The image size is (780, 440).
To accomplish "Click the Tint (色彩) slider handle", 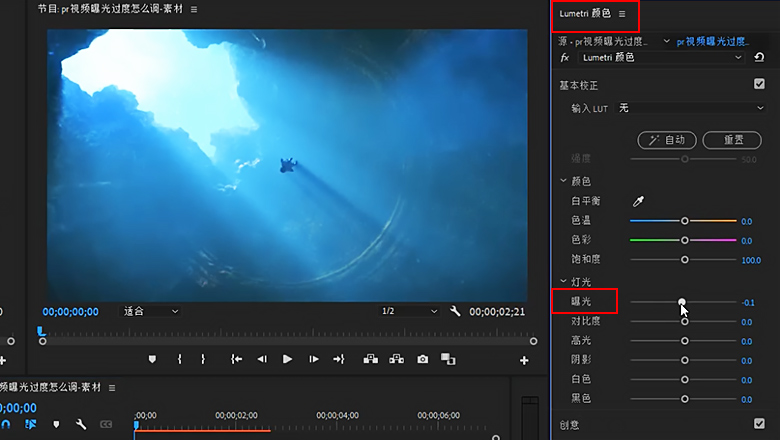I will pyautogui.click(x=685, y=240).
